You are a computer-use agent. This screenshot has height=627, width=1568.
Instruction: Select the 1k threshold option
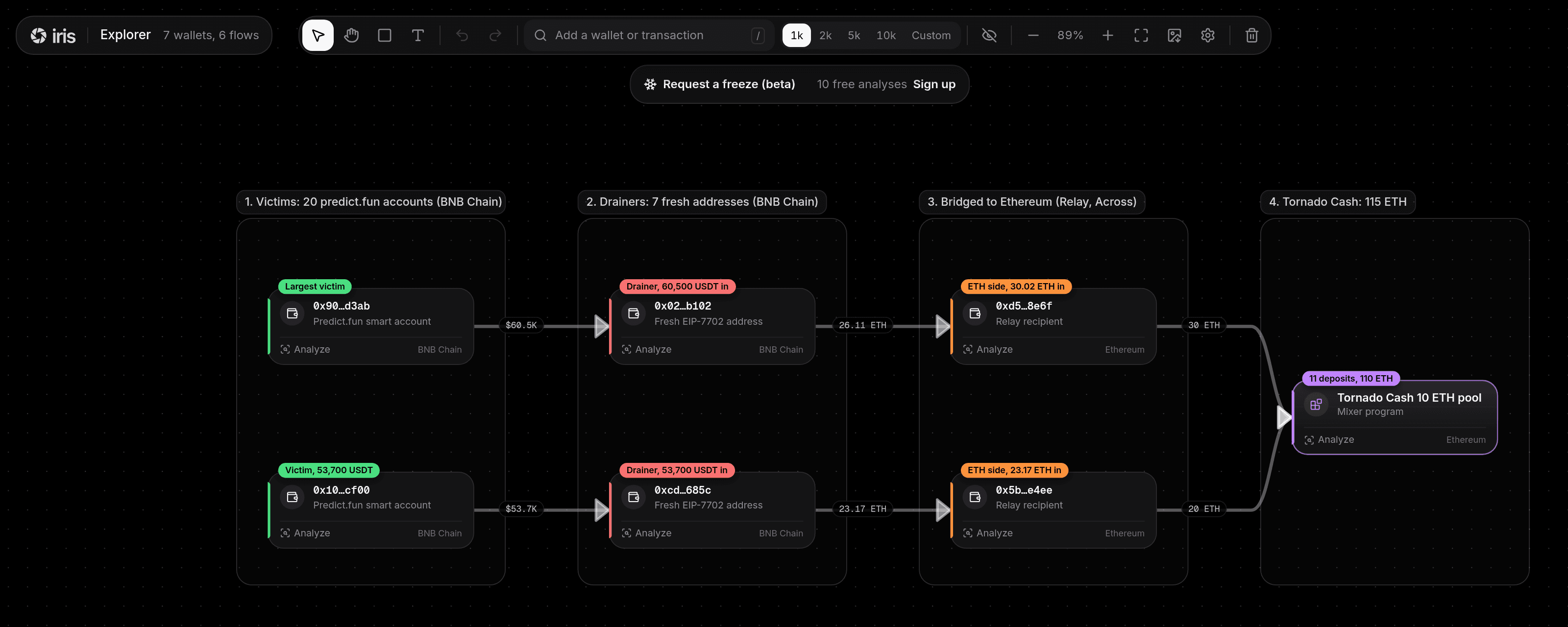[x=796, y=35]
